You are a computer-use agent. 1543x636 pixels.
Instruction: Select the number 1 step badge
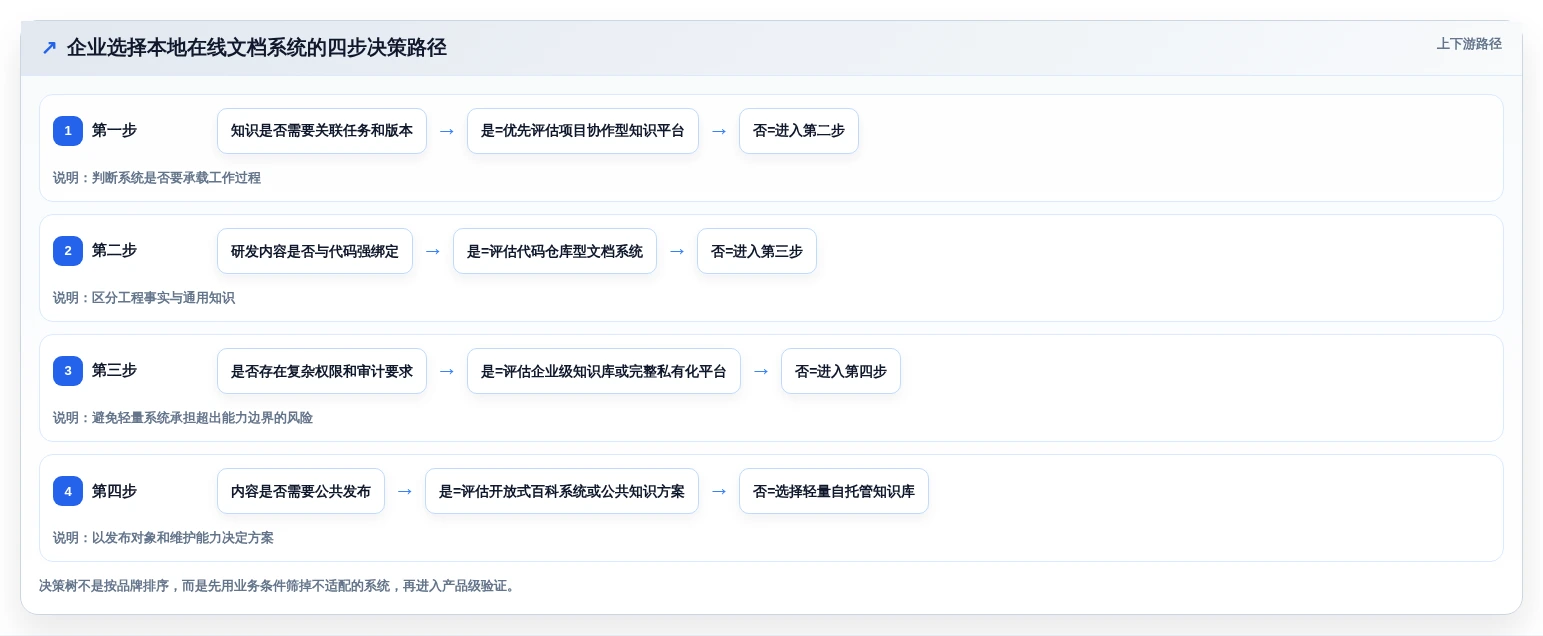[x=68, y=131]
